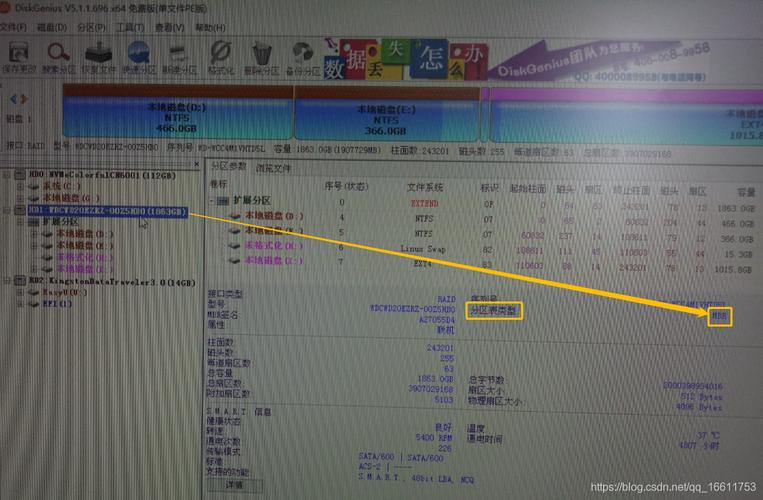Image resolution: width=763 pixels, height=500 pixels.
Task: Expand the 本地磁盘(G:) tree node
Action: click(20, 198)
